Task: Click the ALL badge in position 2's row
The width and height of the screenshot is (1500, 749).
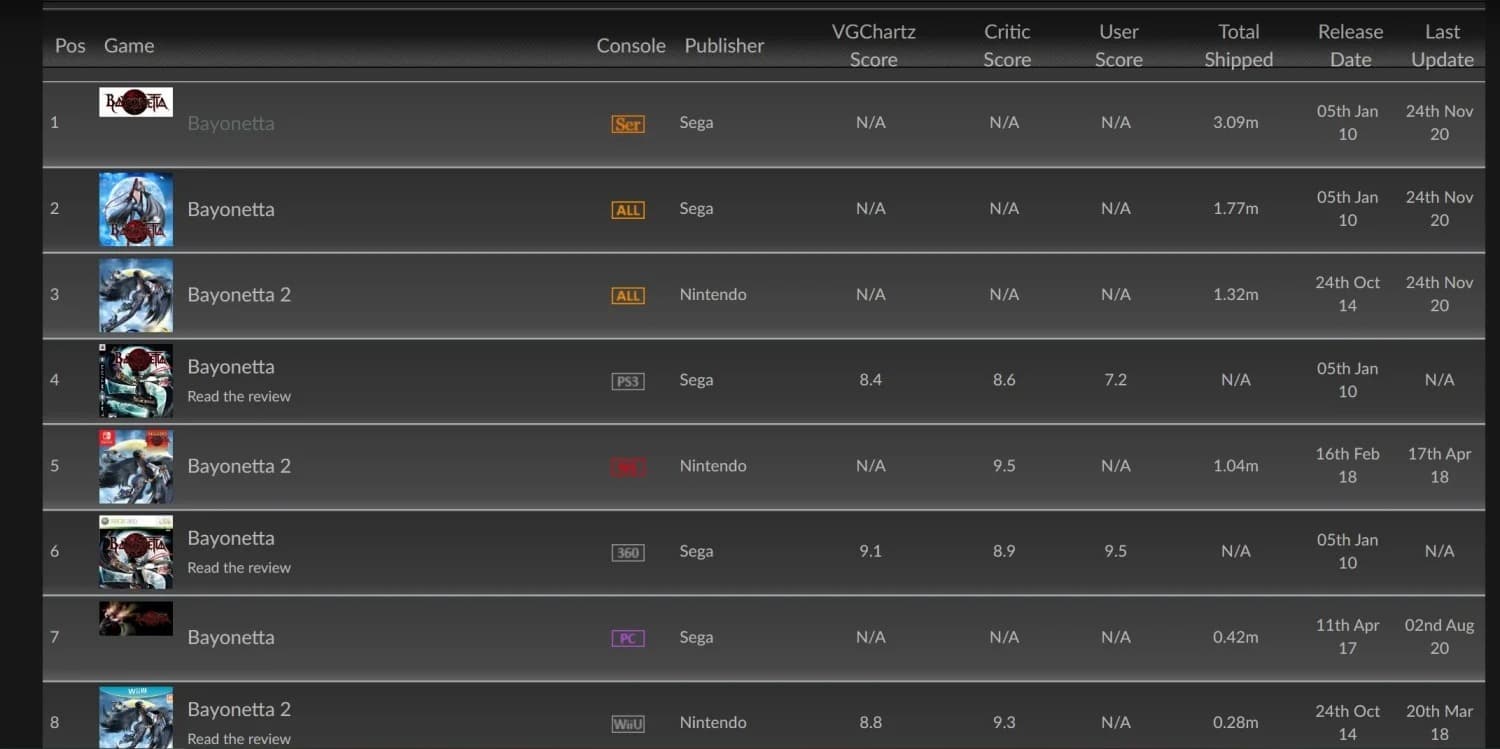Action: point(628,210)
